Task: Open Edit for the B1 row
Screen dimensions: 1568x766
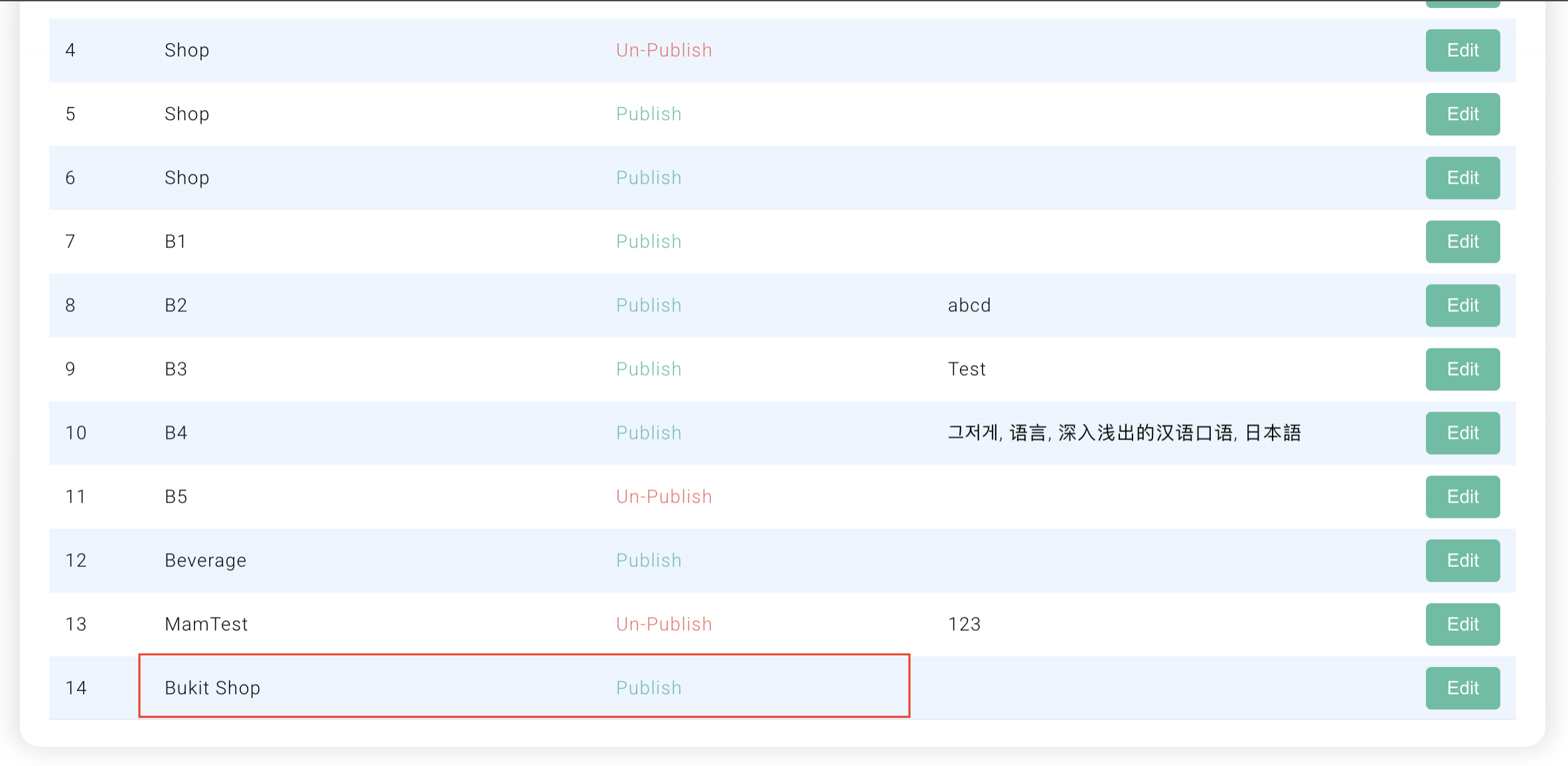Action: pos(1462,242)
